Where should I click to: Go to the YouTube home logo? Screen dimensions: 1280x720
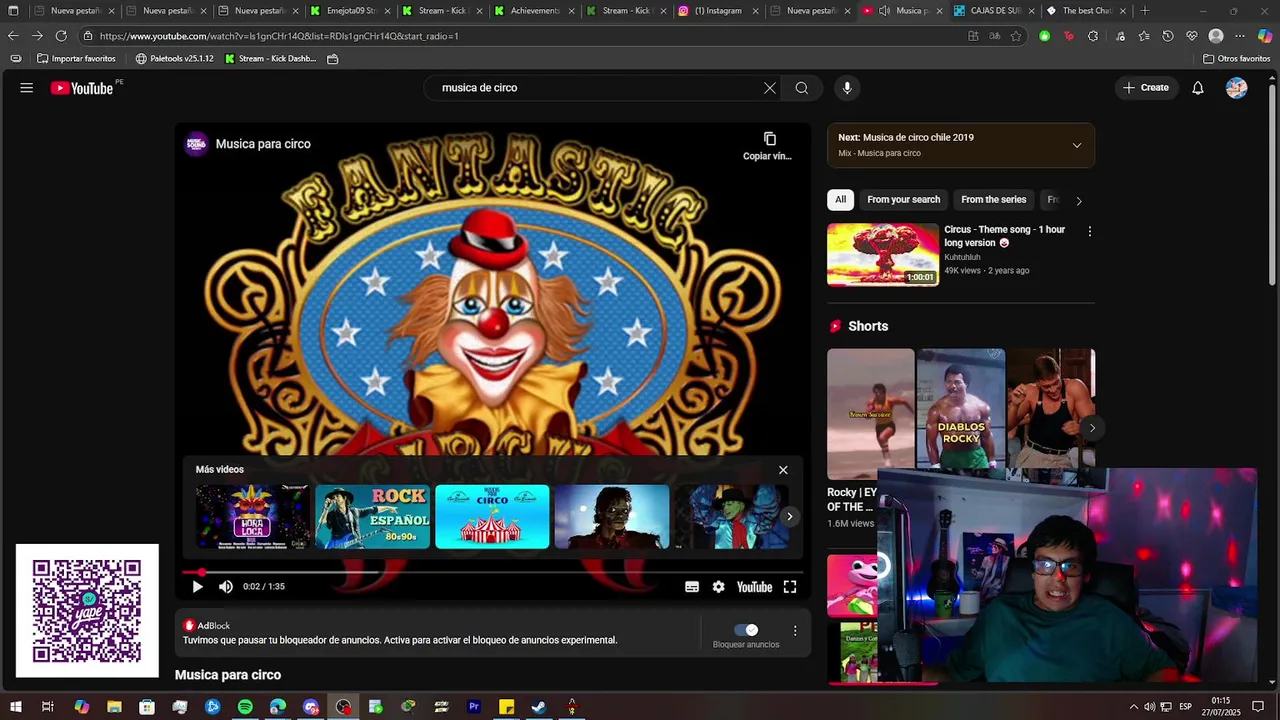(82, 88)
